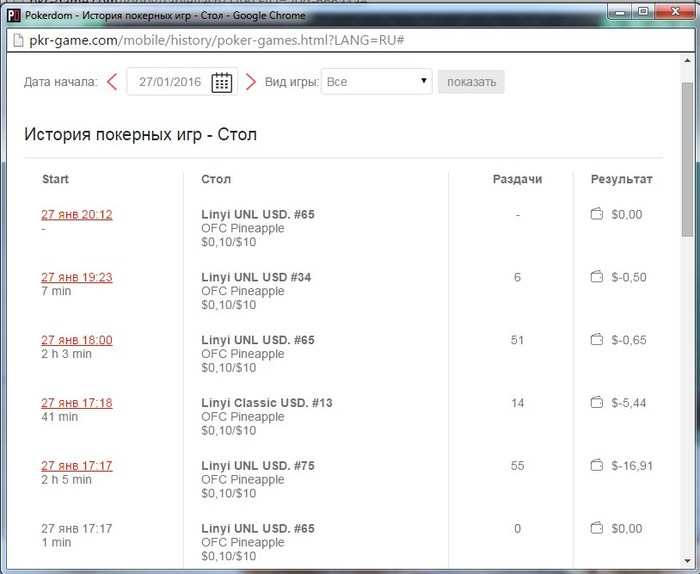
Task: Open session link 27 янв 17:18
Action: coord(77,403)
